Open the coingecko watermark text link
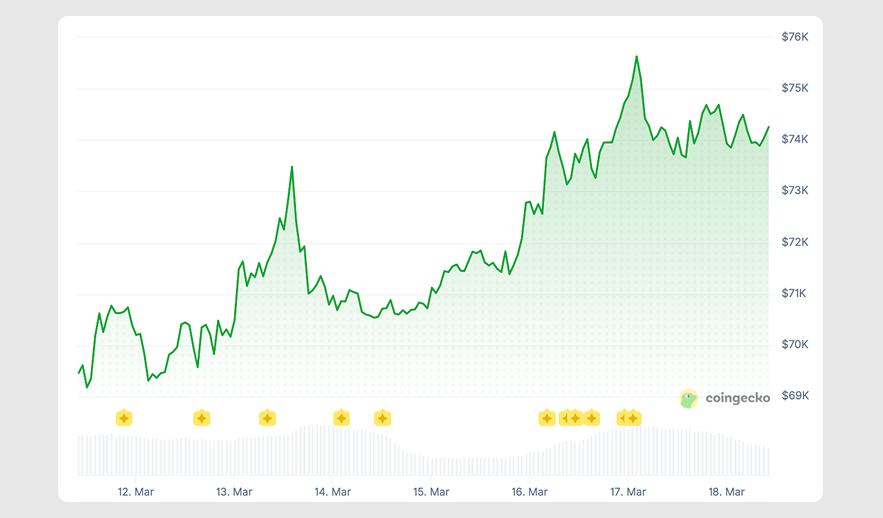Image resolution: width=883 pixels, height=518 pixels. 737,398
